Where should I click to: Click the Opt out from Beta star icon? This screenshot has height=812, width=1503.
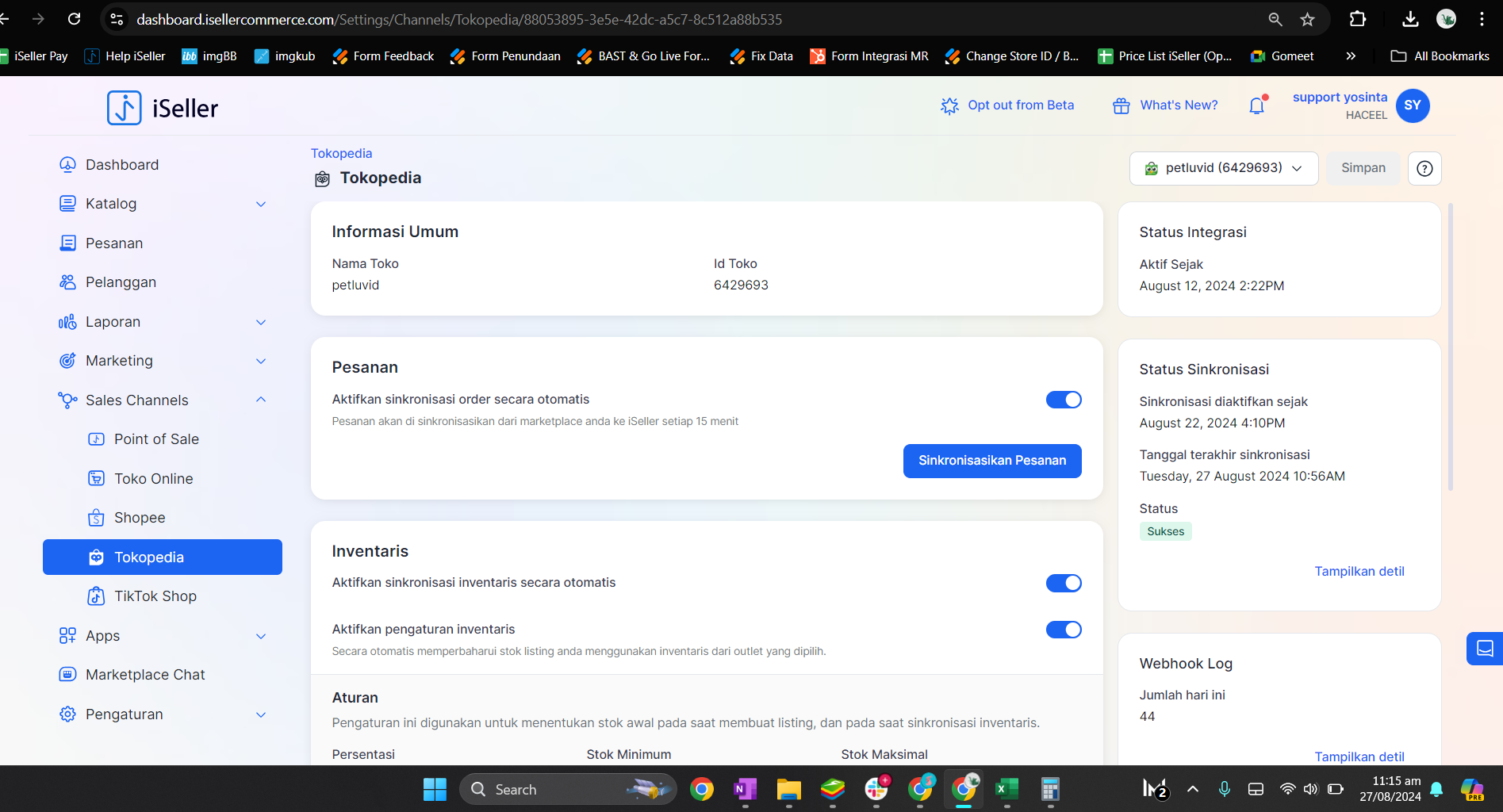tap(949, 105)
